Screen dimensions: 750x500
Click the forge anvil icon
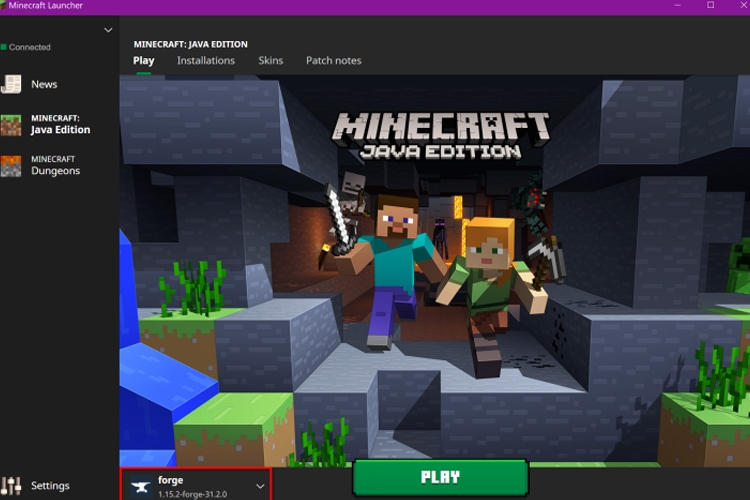coord(141,487)
